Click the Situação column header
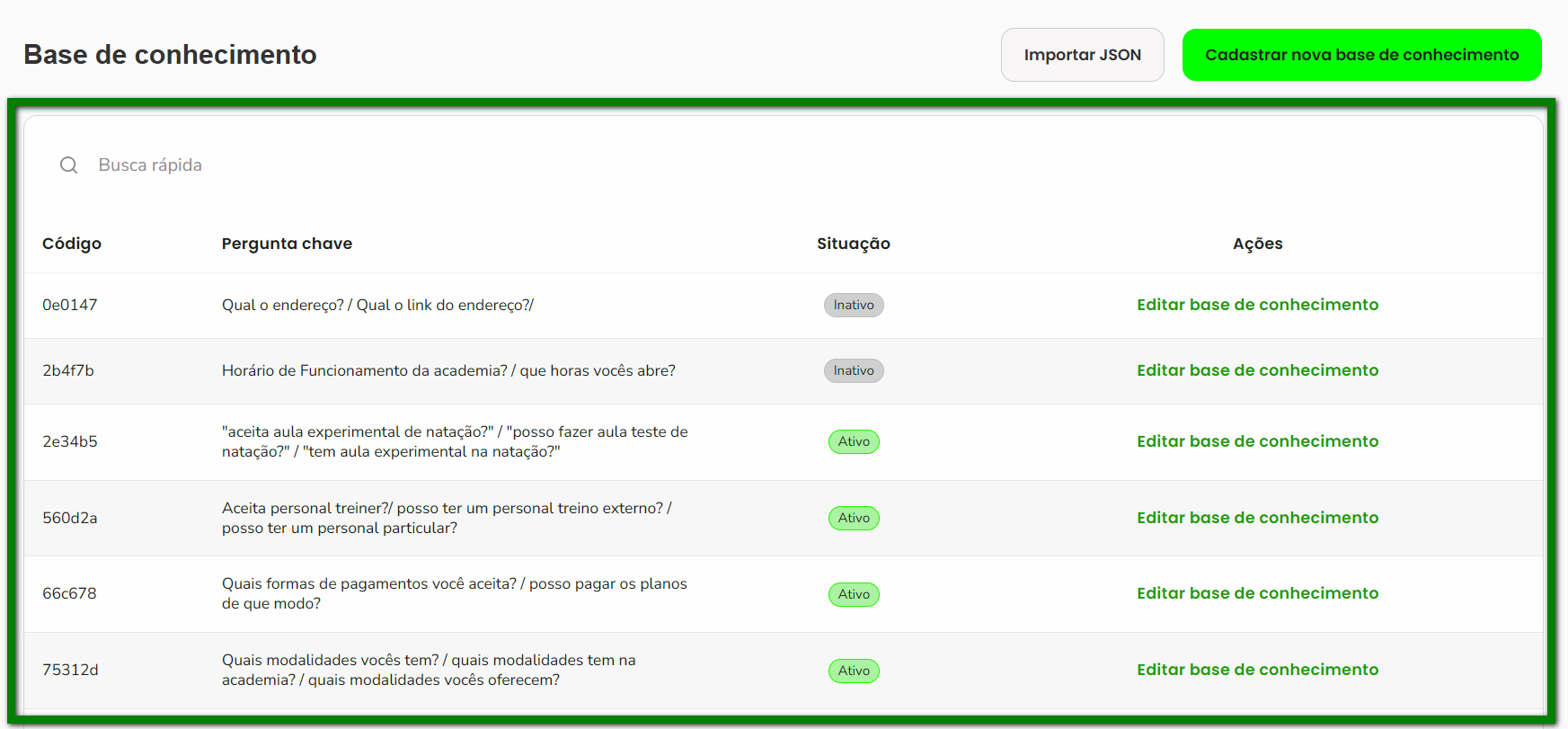The image size is (1568, 729). pos(853,244)
